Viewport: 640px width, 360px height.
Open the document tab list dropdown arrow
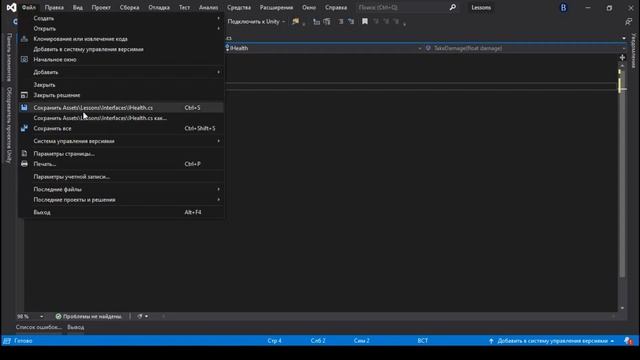coord(624,38)
